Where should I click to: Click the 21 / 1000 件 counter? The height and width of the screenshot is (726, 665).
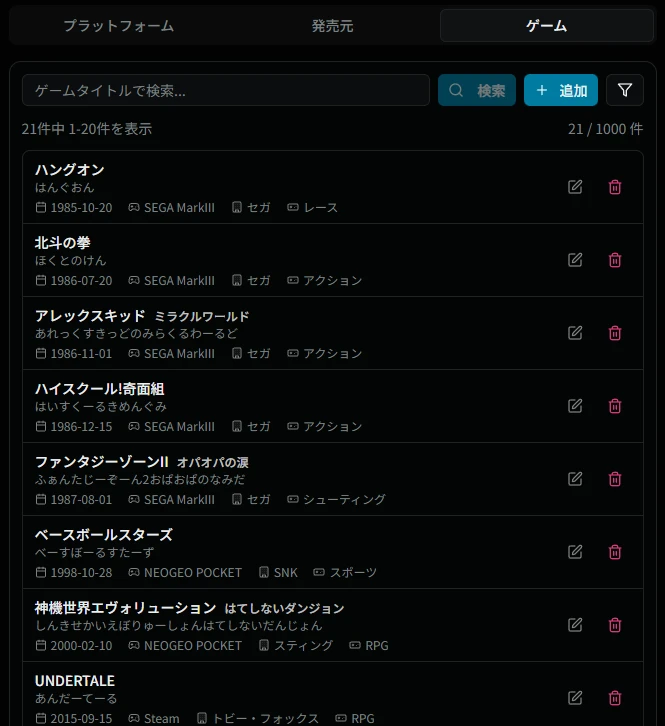pos(605,129)
